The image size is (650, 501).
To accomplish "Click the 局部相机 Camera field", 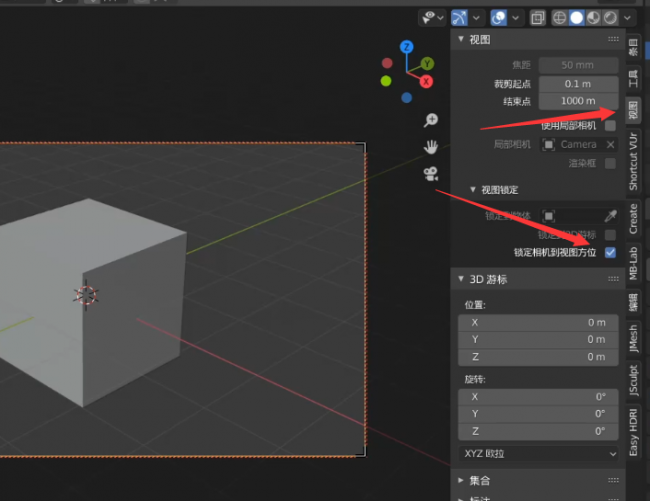I will (x=578, y=144).
